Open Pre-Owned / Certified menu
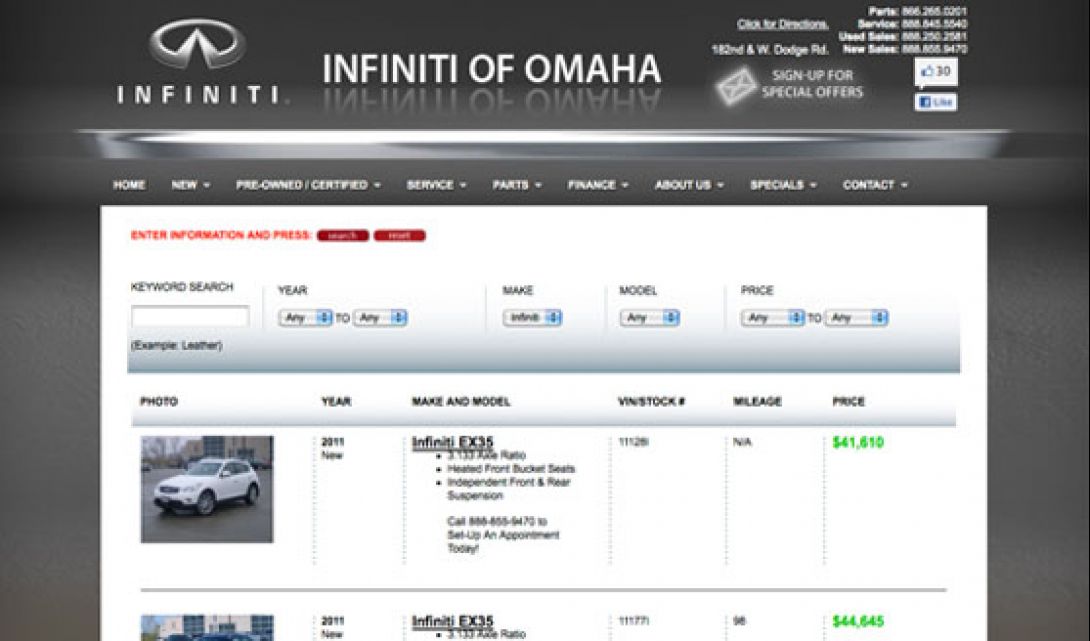The width and height of the screenshot is (1090, 641). click(308, 185)
